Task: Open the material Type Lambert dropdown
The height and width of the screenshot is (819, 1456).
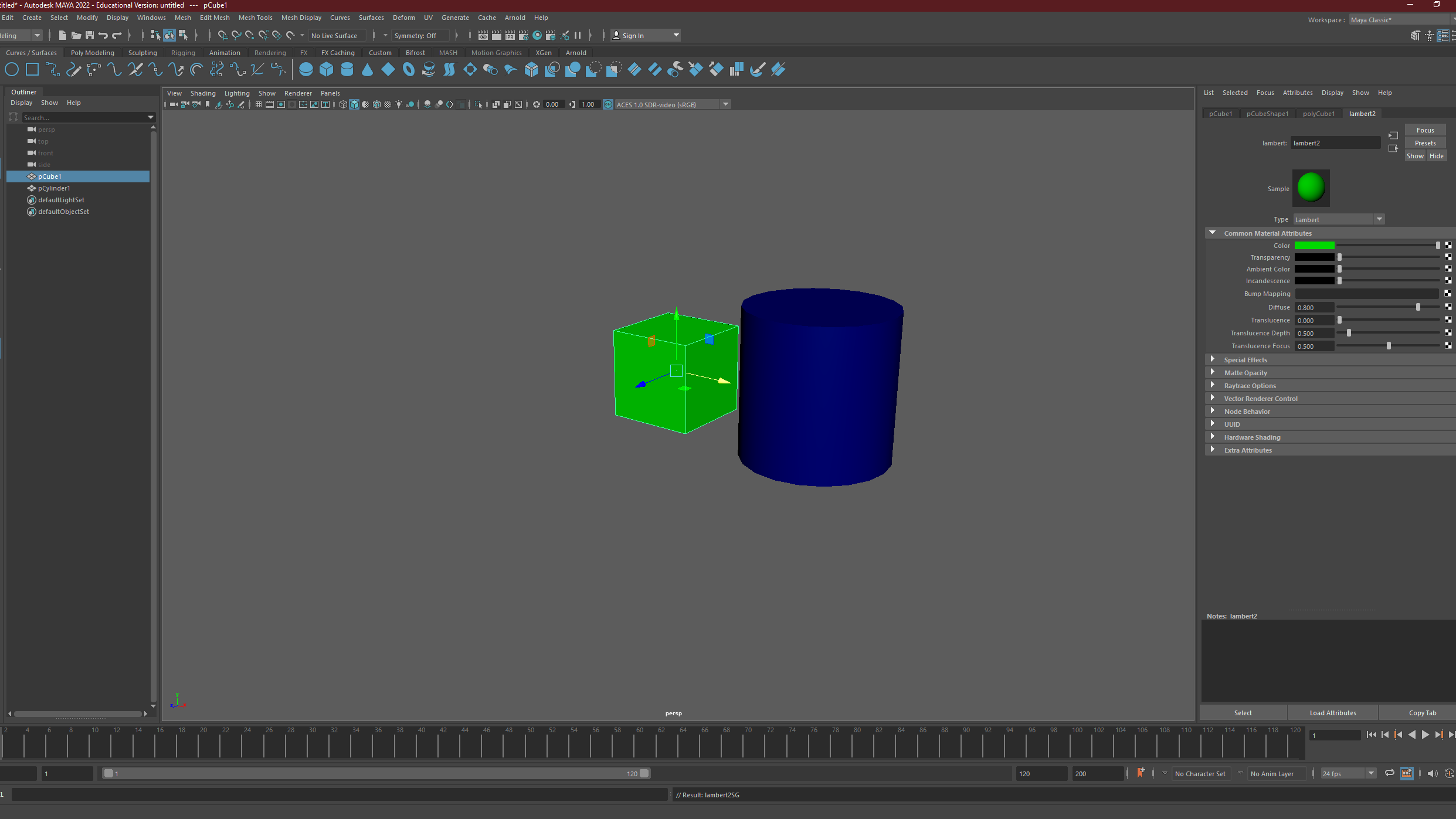Action: tap(1339, 219)
